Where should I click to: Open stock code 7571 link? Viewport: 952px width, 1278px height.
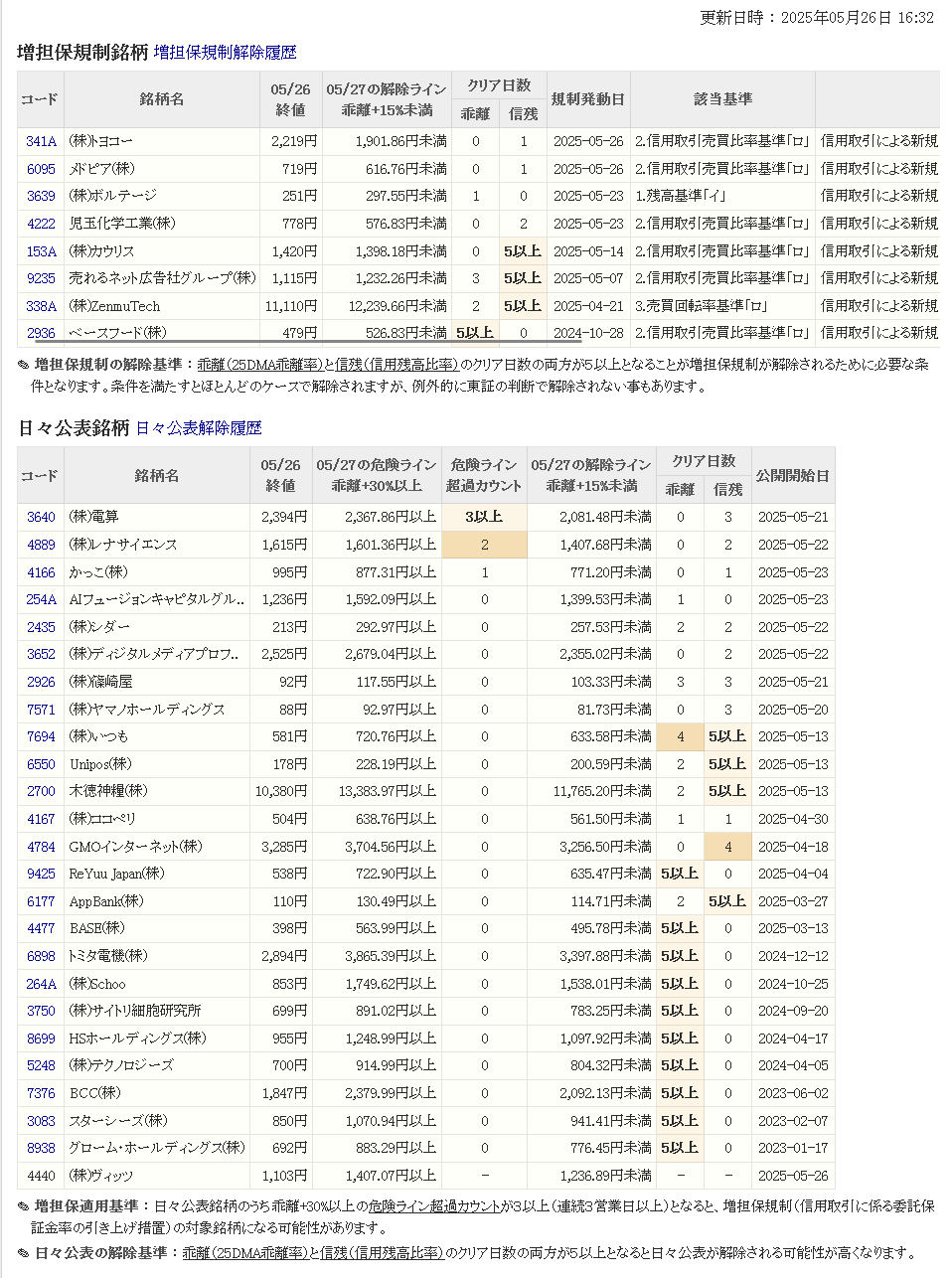pyautogui.click(x=41, y=710)
